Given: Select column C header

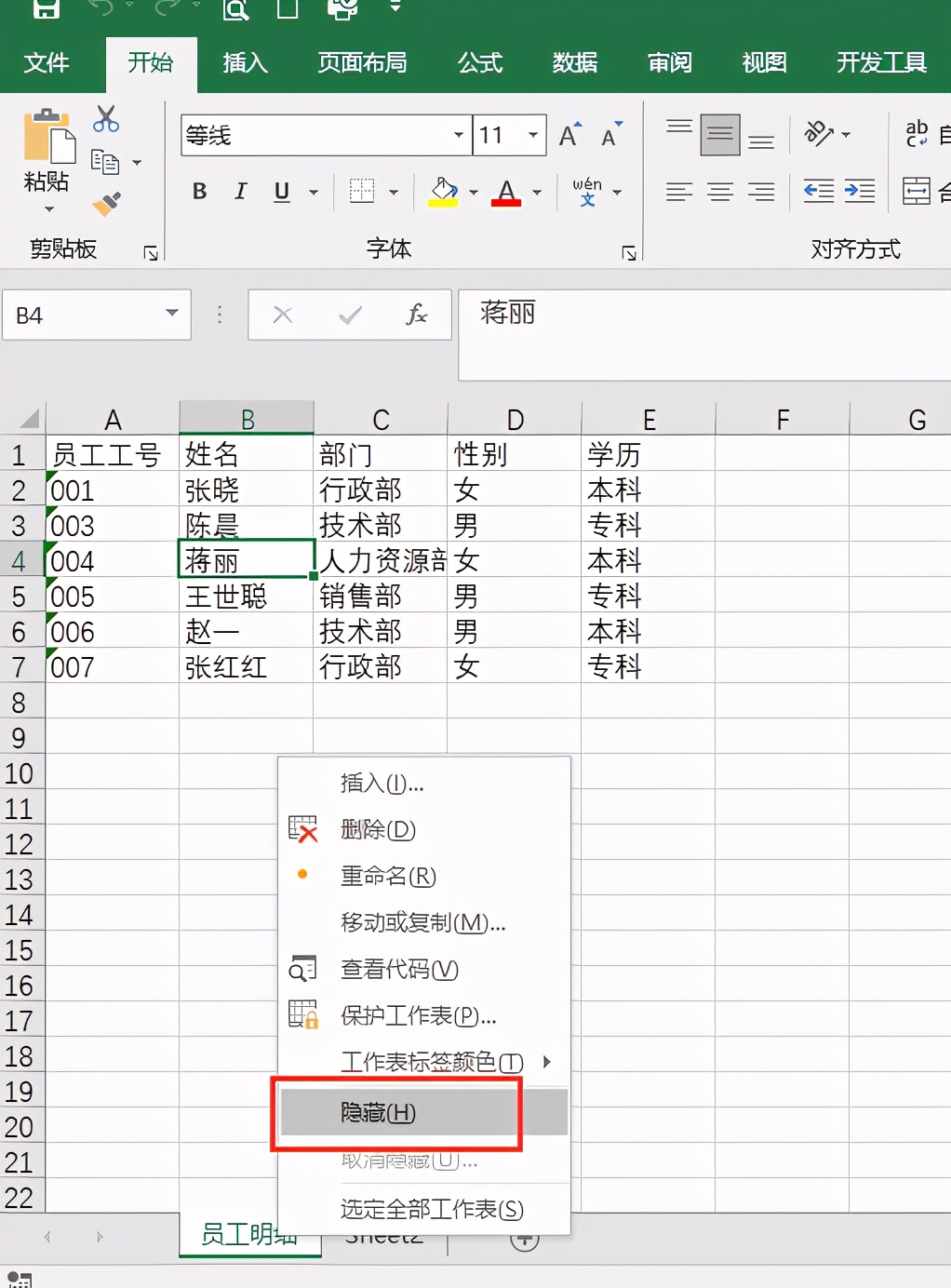Looking at the screenshot, I should 381,419.
